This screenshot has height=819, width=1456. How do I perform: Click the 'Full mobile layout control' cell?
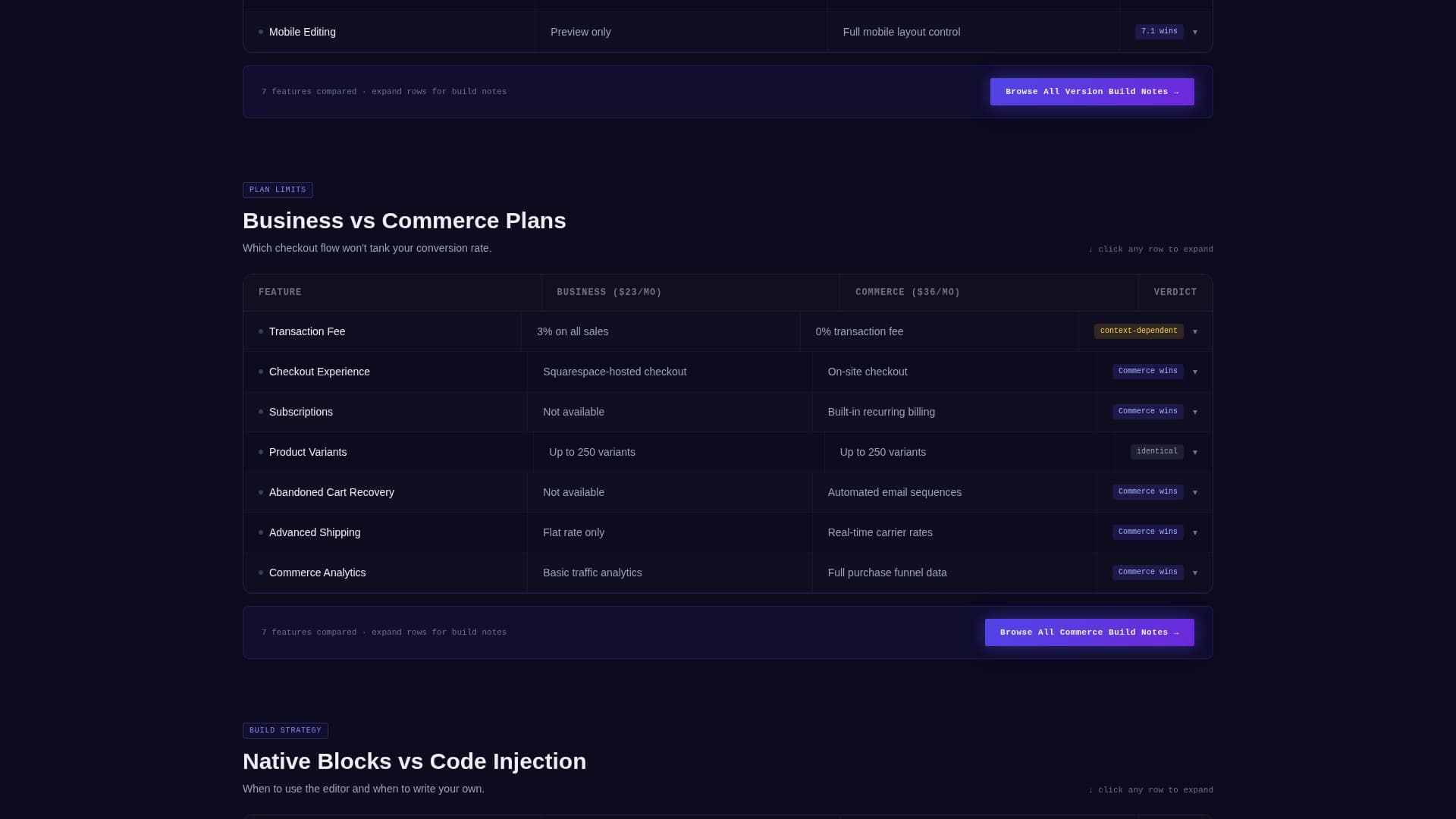[974, 32]
